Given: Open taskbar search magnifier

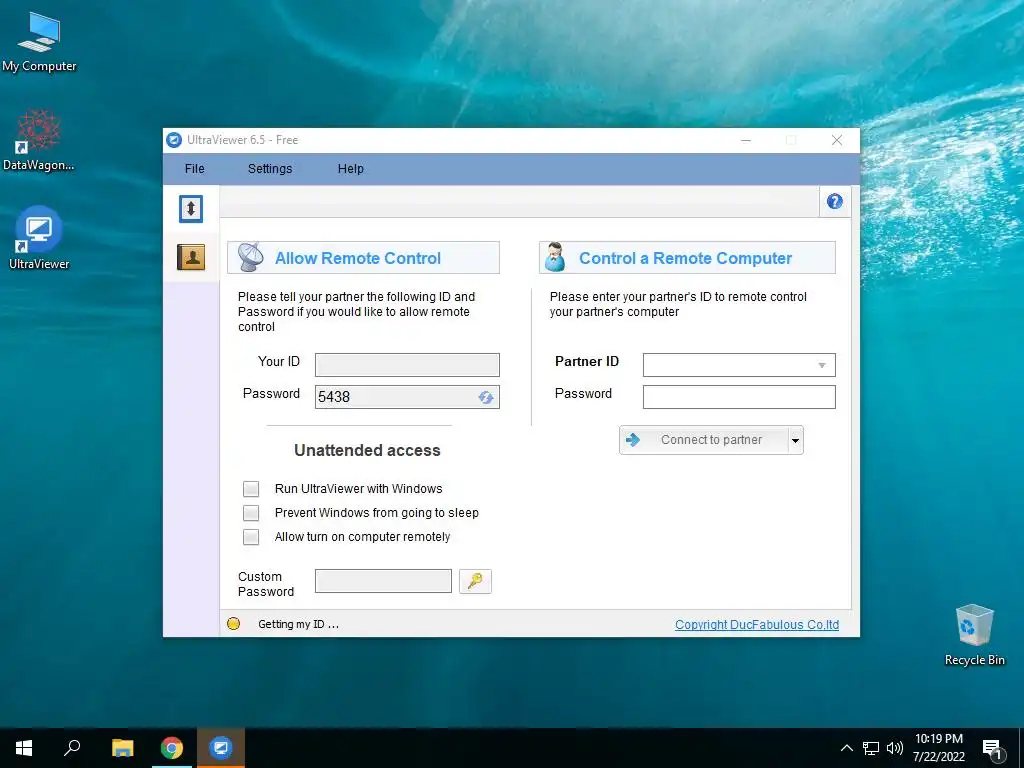Looking at the screenshot, I should tap(72, 748).
